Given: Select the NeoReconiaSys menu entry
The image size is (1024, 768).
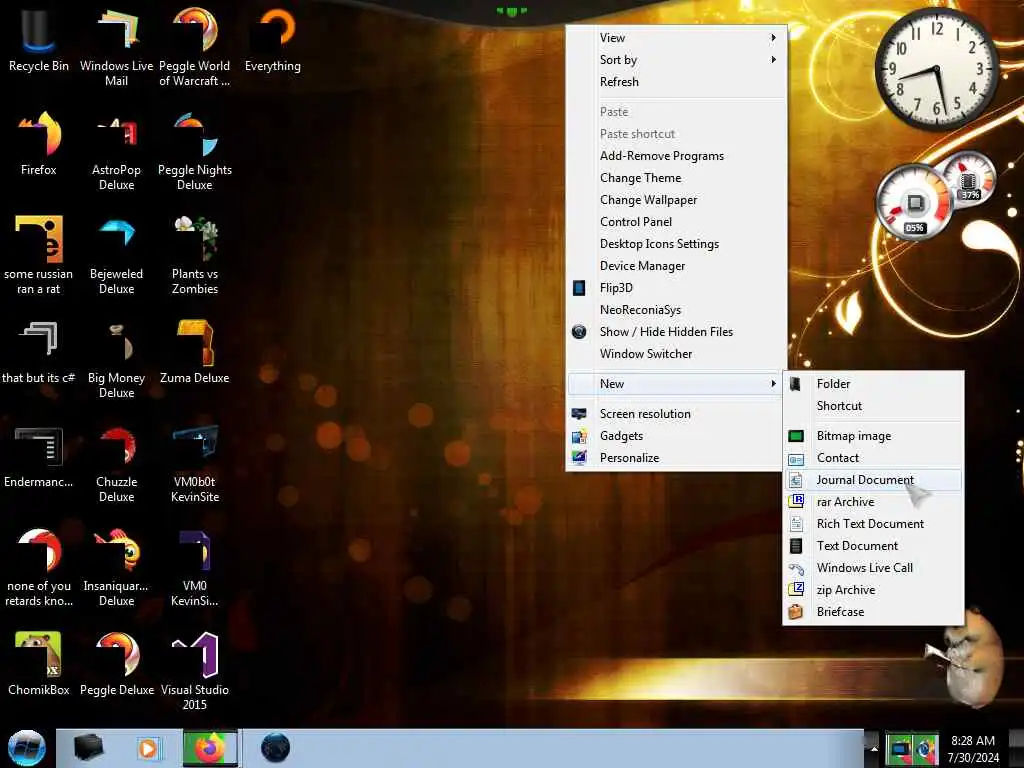Looking at the screenshot, I should [677, 310].
